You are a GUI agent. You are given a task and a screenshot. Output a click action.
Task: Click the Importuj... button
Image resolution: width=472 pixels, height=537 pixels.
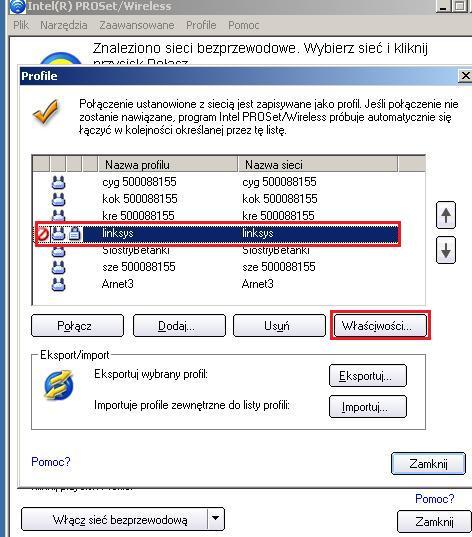tap(368, 407)
